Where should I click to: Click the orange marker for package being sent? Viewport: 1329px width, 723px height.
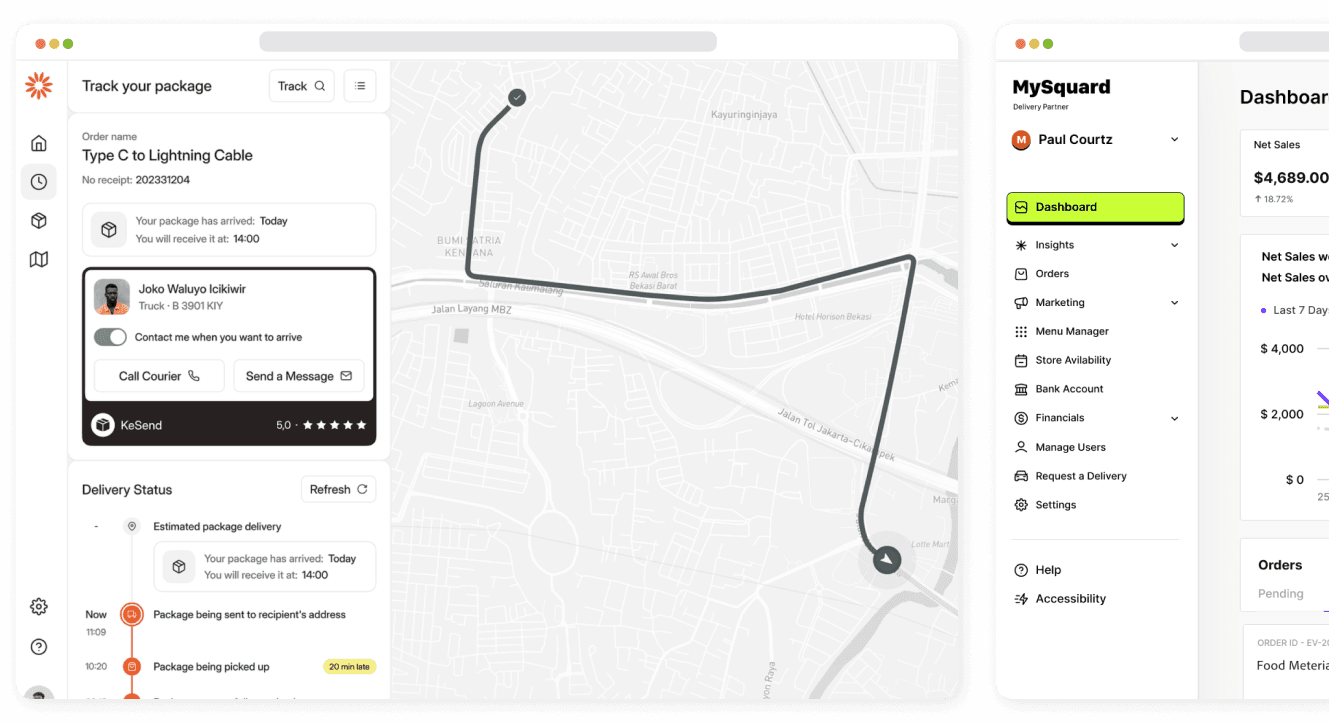pos(131,614)
